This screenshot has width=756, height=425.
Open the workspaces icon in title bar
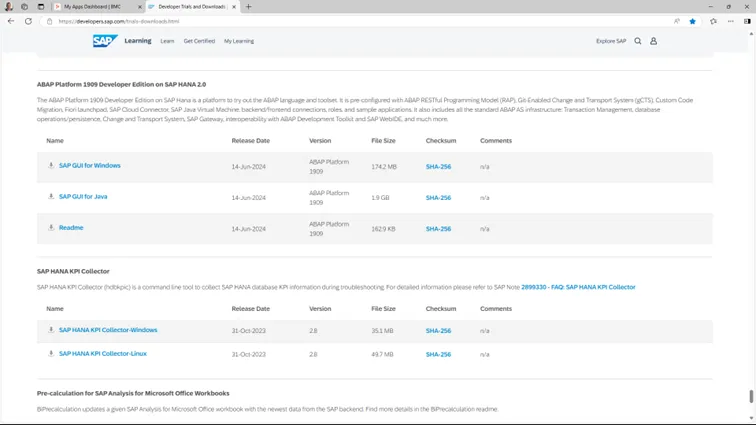[25, 7]
